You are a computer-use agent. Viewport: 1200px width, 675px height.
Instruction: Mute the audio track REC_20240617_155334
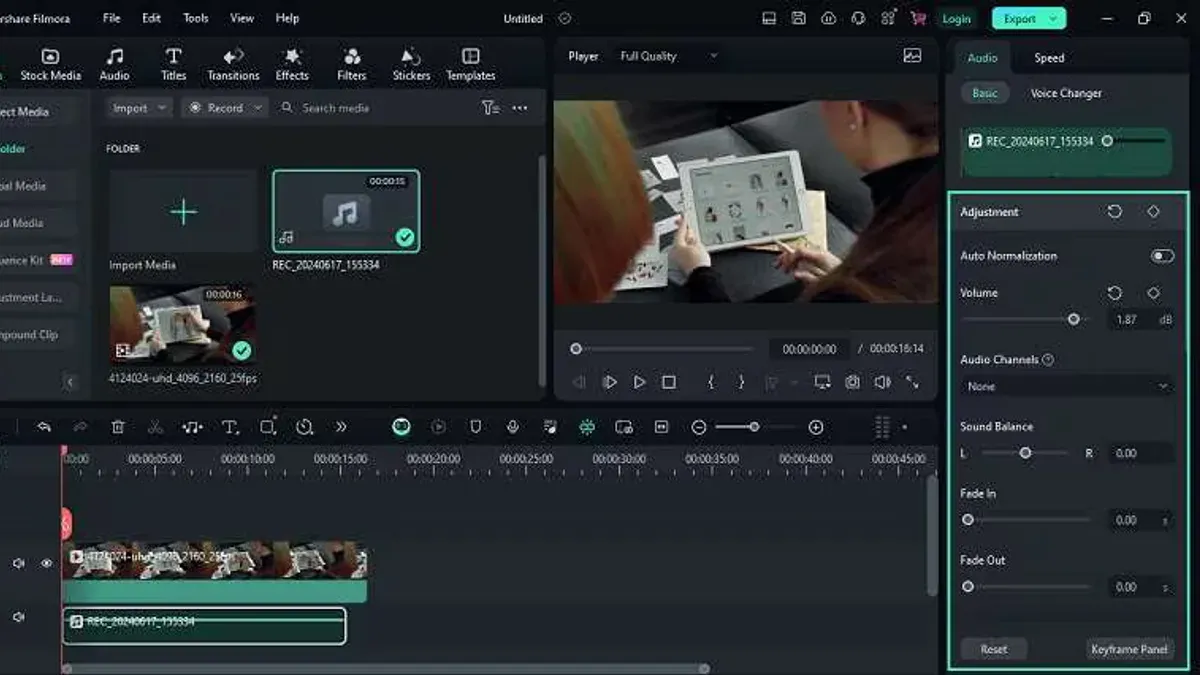tap(18, 618)
